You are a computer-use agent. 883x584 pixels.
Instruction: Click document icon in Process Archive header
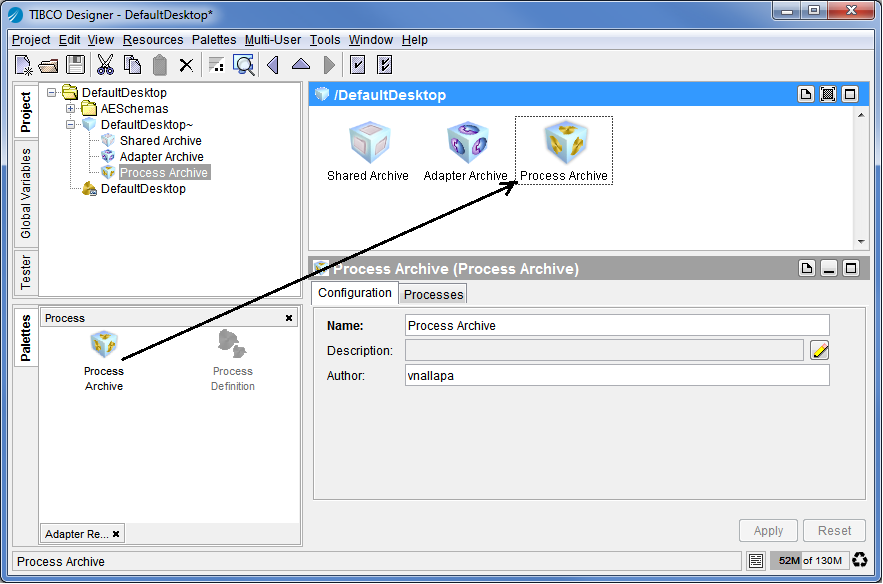click(x=807, y=268)
